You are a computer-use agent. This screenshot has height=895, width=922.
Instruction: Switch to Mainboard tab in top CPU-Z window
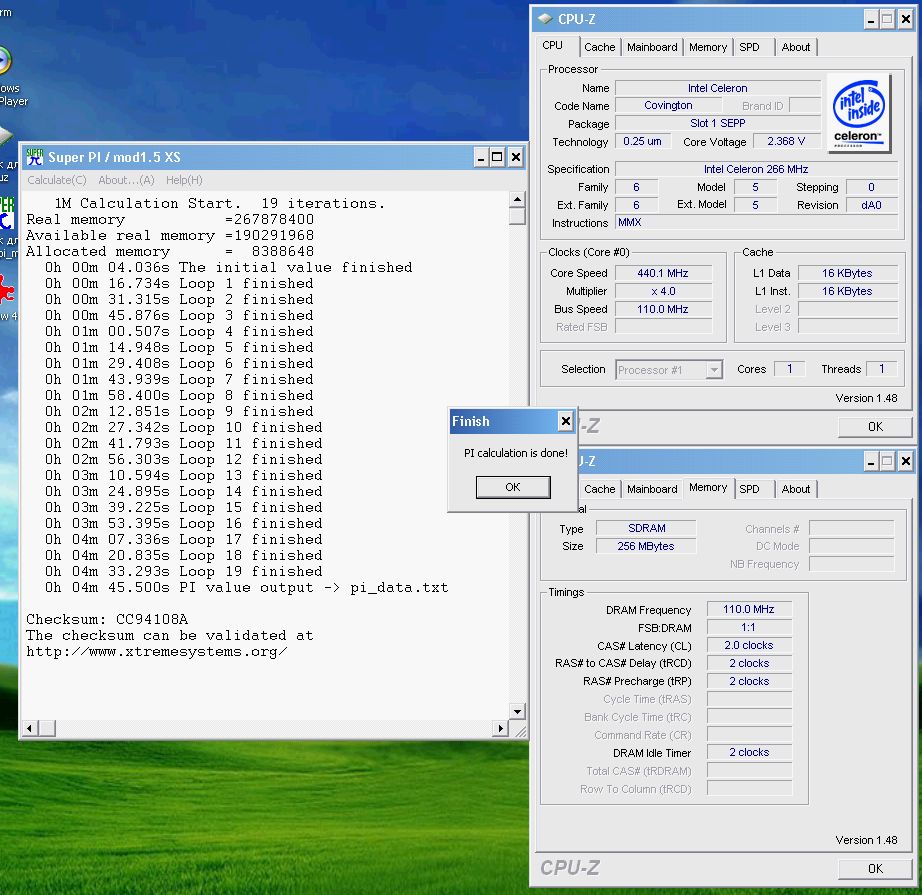click(652, 47)
